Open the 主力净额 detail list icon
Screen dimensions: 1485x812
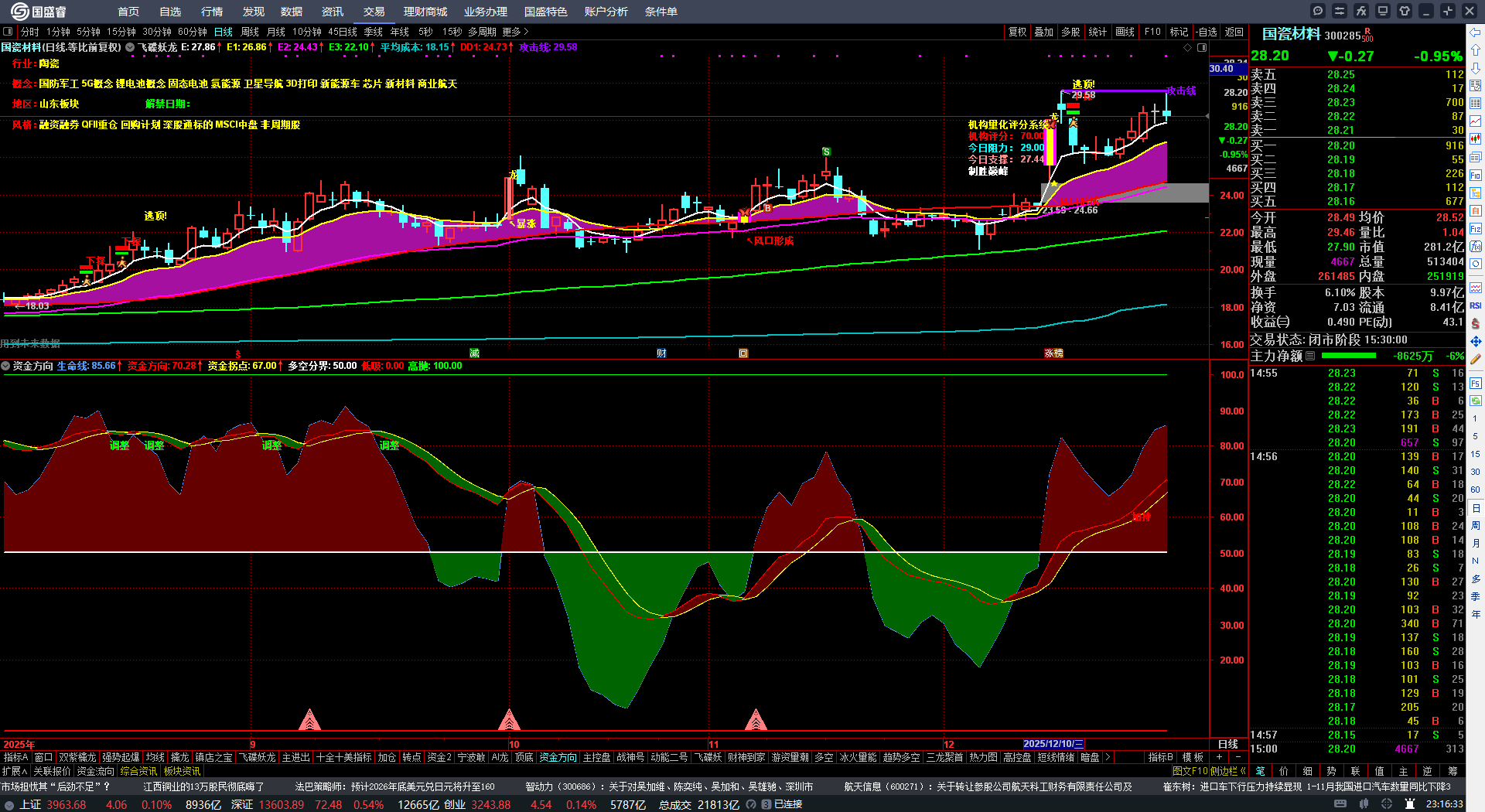tap(1310, 357)
